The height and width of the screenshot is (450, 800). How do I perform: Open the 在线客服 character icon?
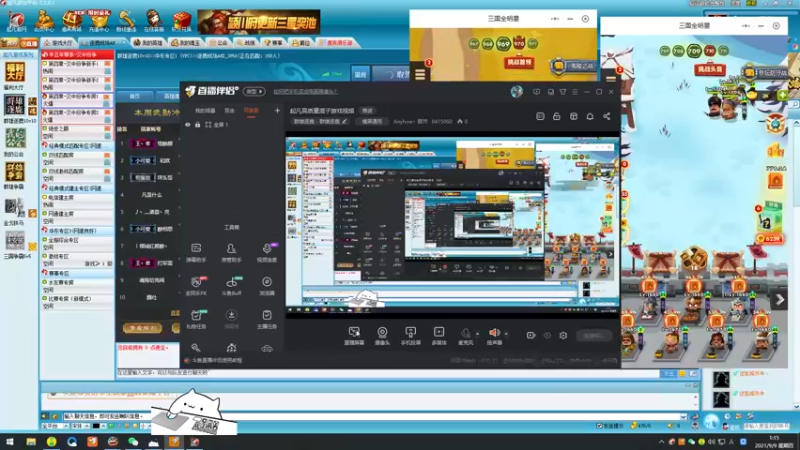tap(154, 21)
